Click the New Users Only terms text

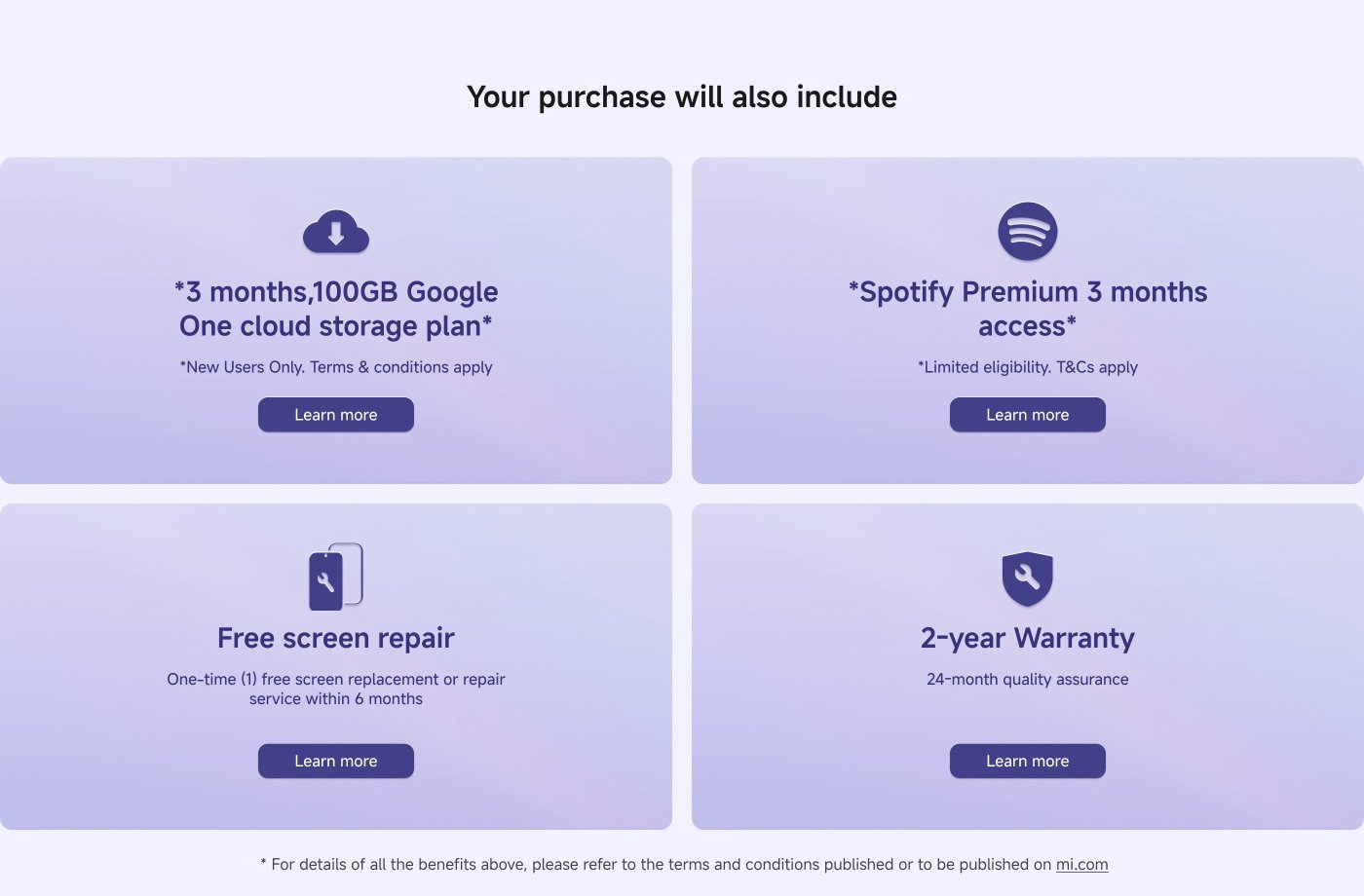[336, 367]
